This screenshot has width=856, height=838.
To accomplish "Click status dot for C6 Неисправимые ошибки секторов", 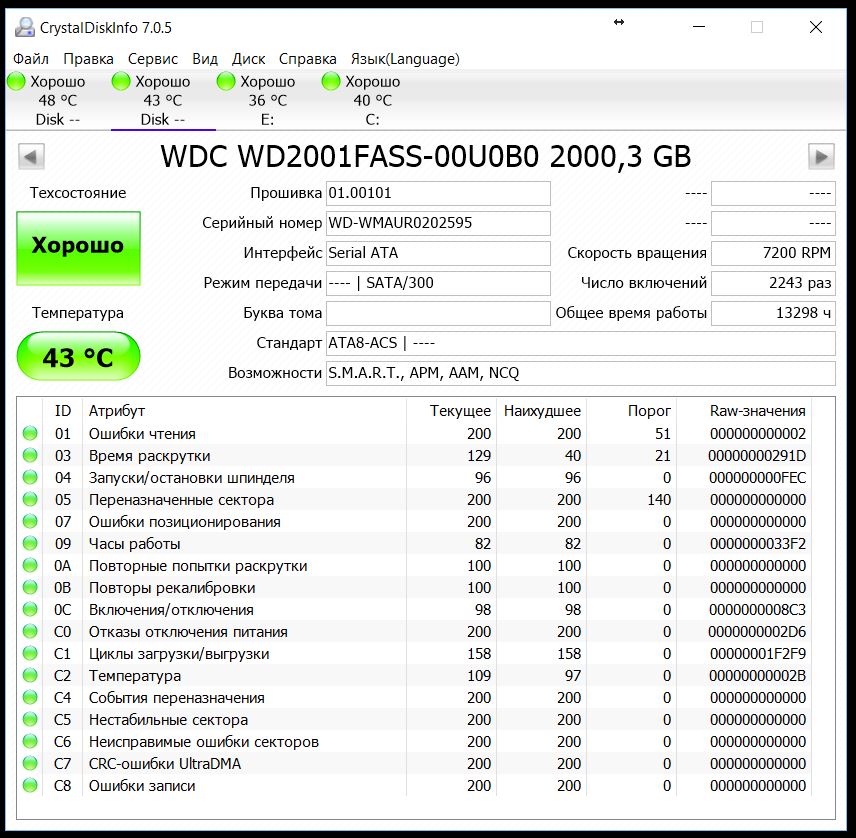I will pos(30,741).
